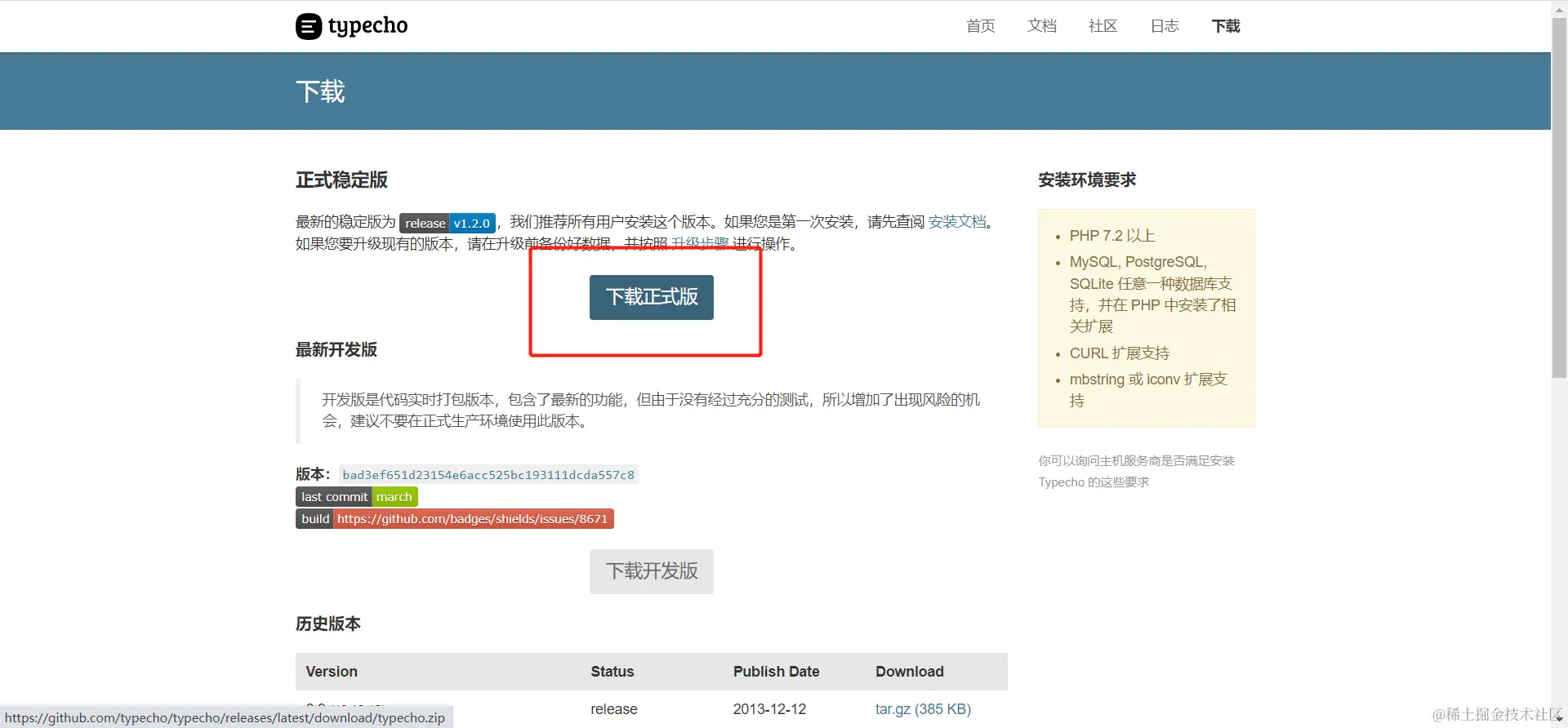The image size is (1568, 728).
Task: Open the 下载 nav item
Action: click(1225, 26)
